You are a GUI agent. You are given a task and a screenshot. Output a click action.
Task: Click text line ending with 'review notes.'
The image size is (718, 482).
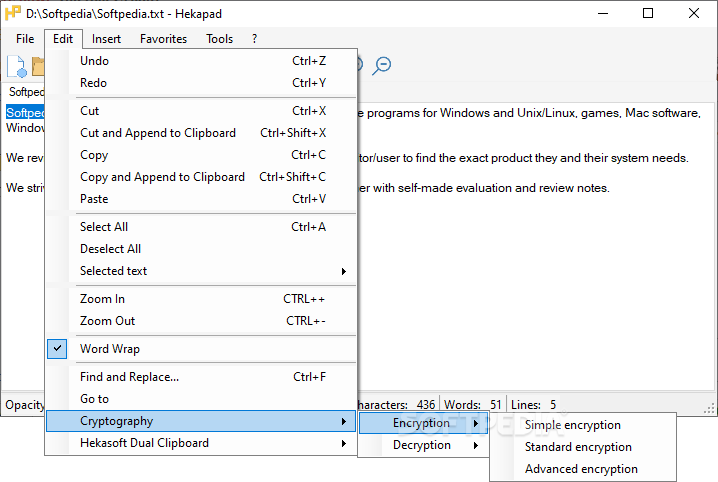click(483, 188)
